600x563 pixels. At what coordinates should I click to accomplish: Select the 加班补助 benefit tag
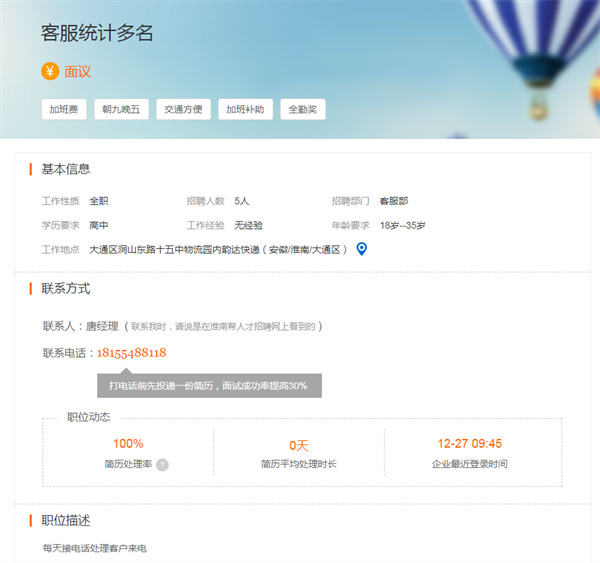pyautogui.click(x=245, y=109)
